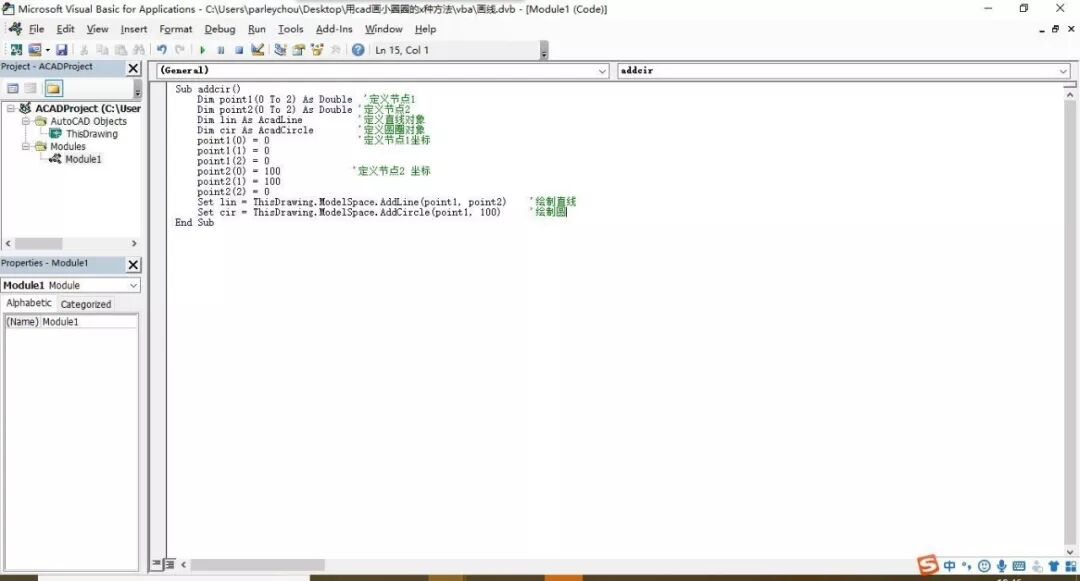Click View Code icon in Project panel

tap(12, 88)
